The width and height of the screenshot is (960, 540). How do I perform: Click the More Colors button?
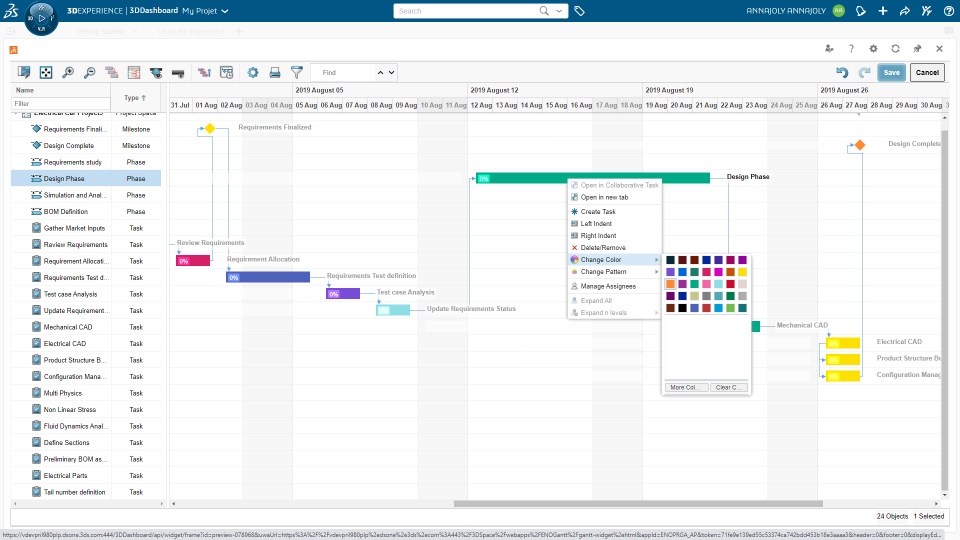(686, 388)
